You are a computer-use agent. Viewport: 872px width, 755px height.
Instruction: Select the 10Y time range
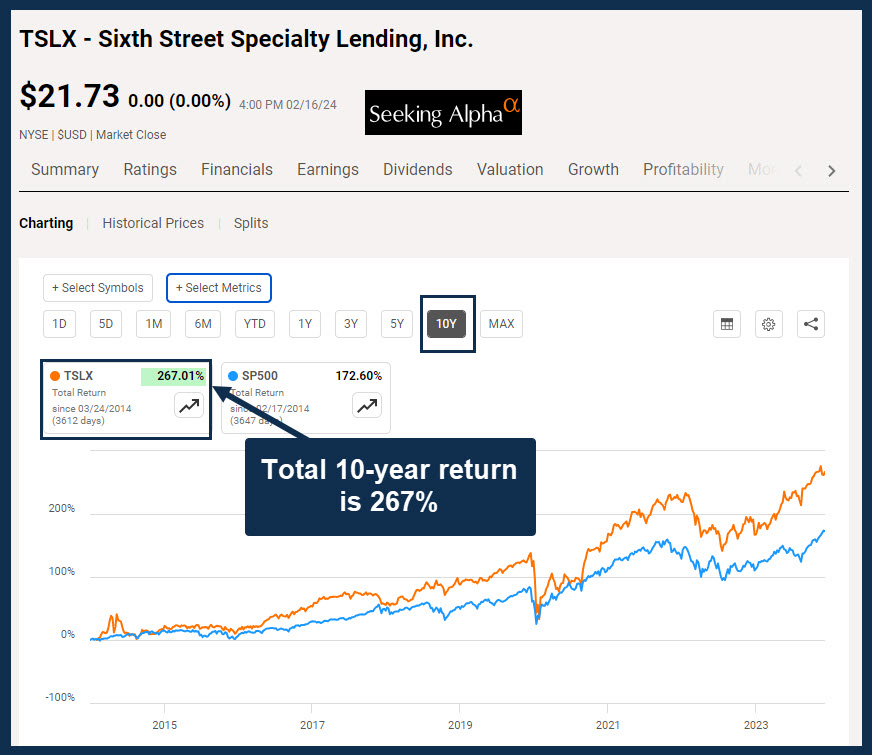446,324
